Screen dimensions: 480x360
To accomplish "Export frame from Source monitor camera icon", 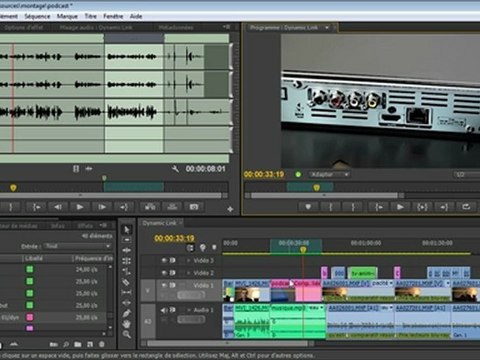I will click(x=194, y=207).
